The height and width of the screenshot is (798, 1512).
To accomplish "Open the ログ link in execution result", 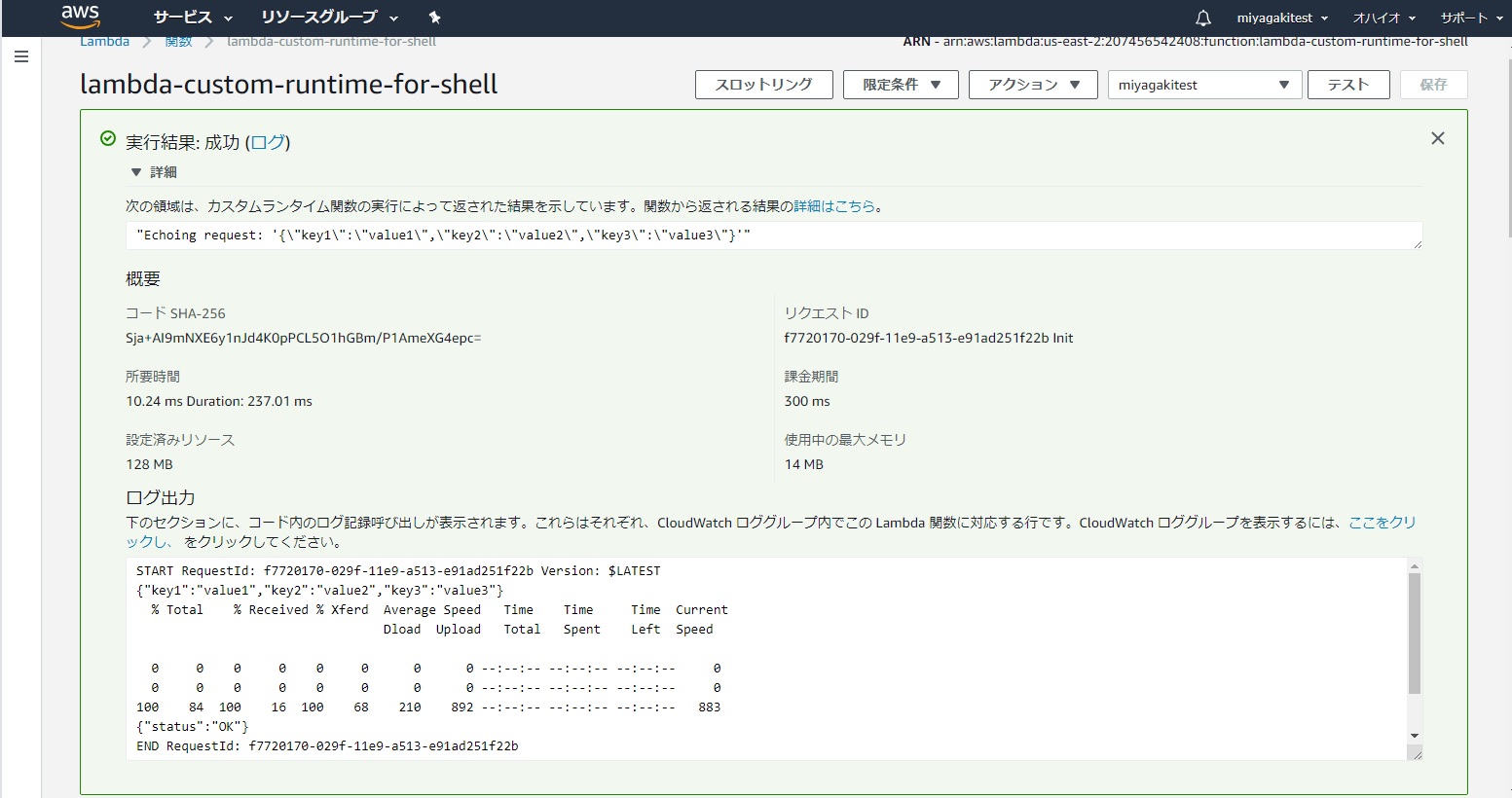I will point(268,142).
